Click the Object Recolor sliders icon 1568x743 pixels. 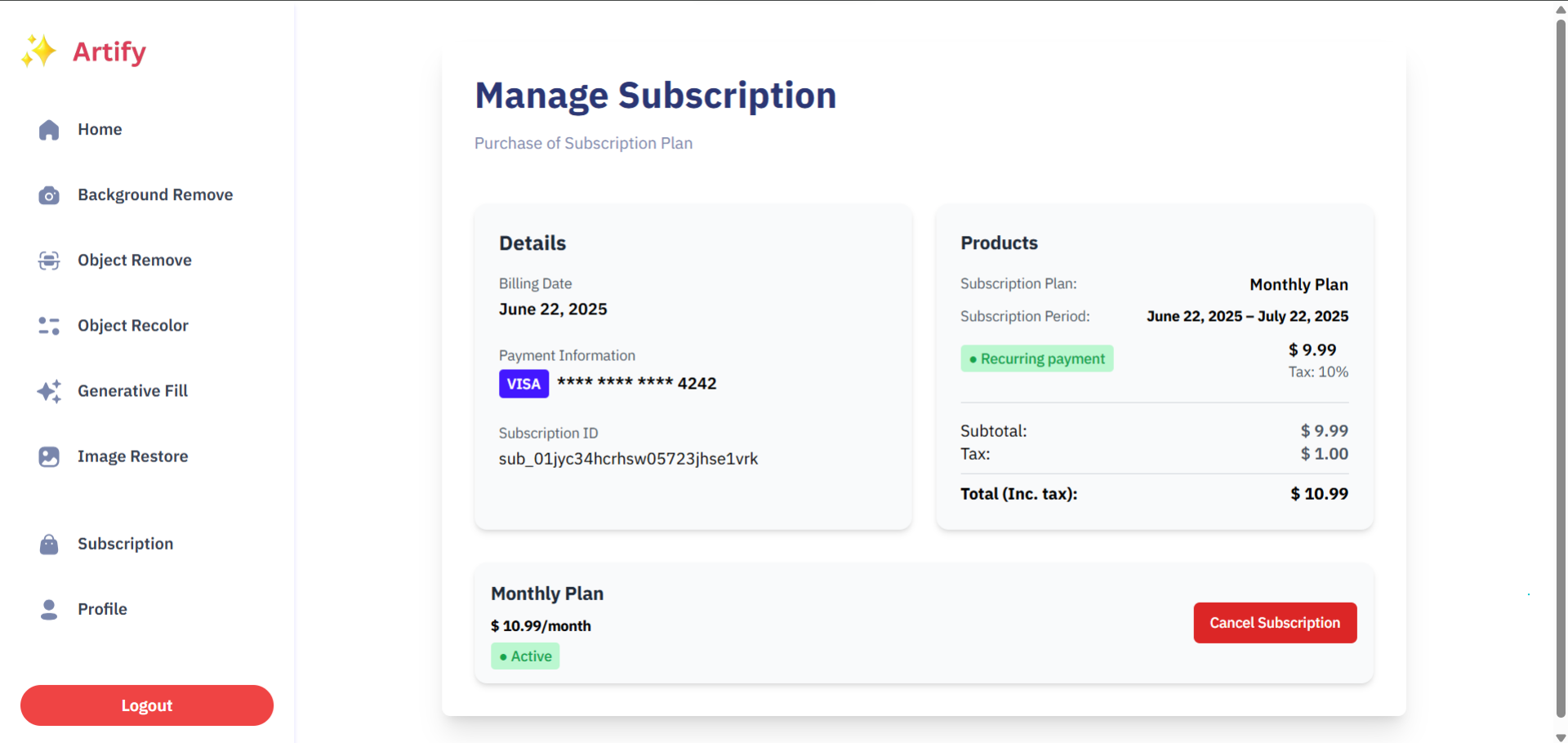tap(49, 326)
